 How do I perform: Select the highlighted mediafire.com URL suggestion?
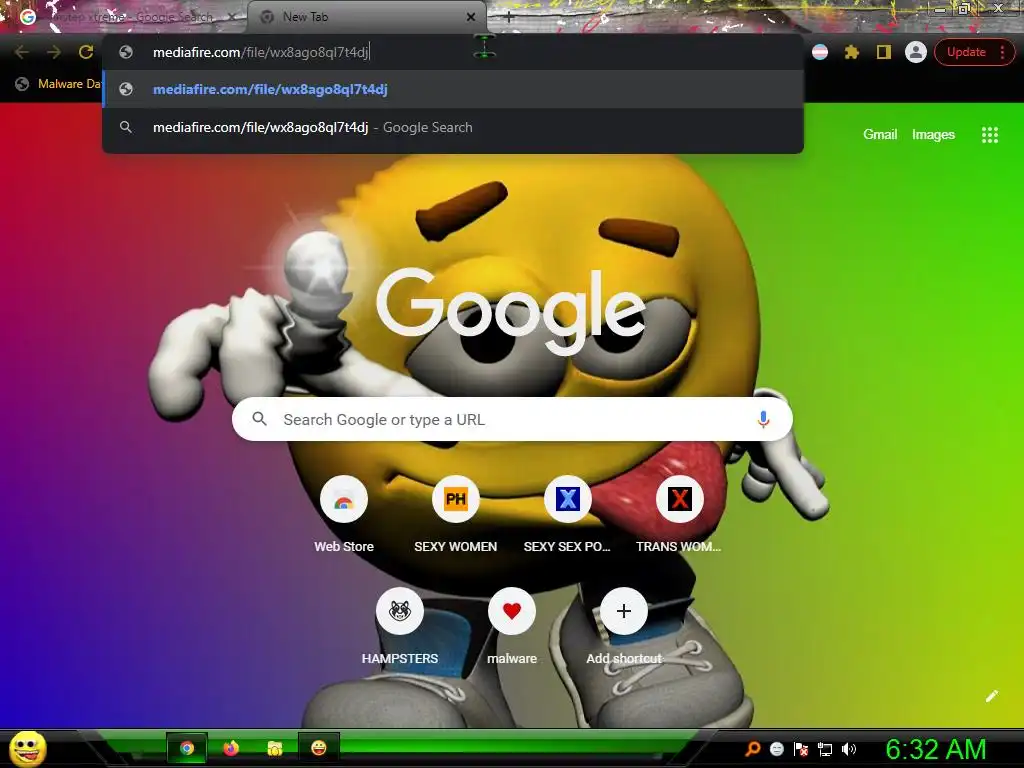453,89
